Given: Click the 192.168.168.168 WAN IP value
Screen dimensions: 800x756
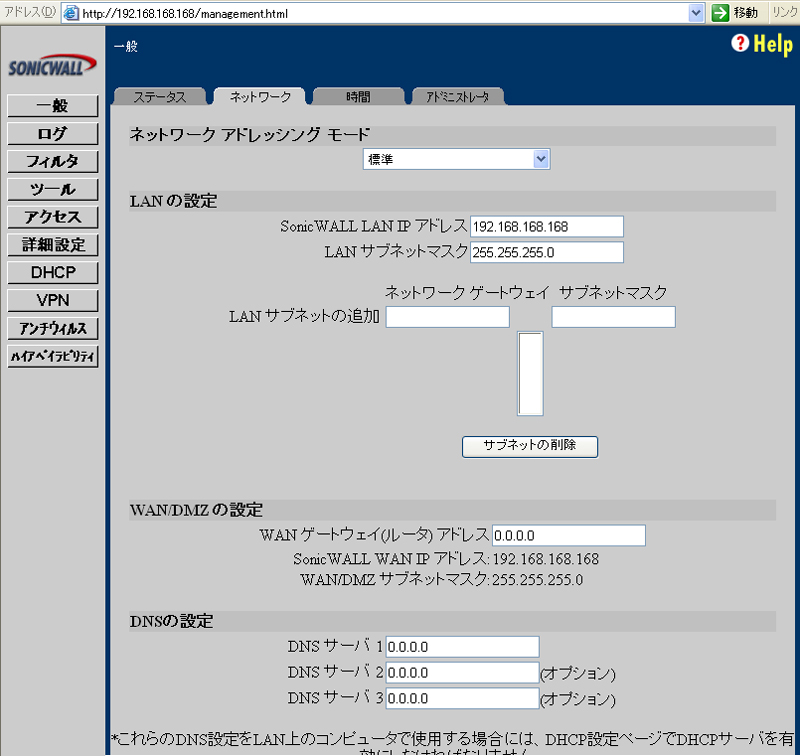Looking at the screenshot, I should coord(545,559).
